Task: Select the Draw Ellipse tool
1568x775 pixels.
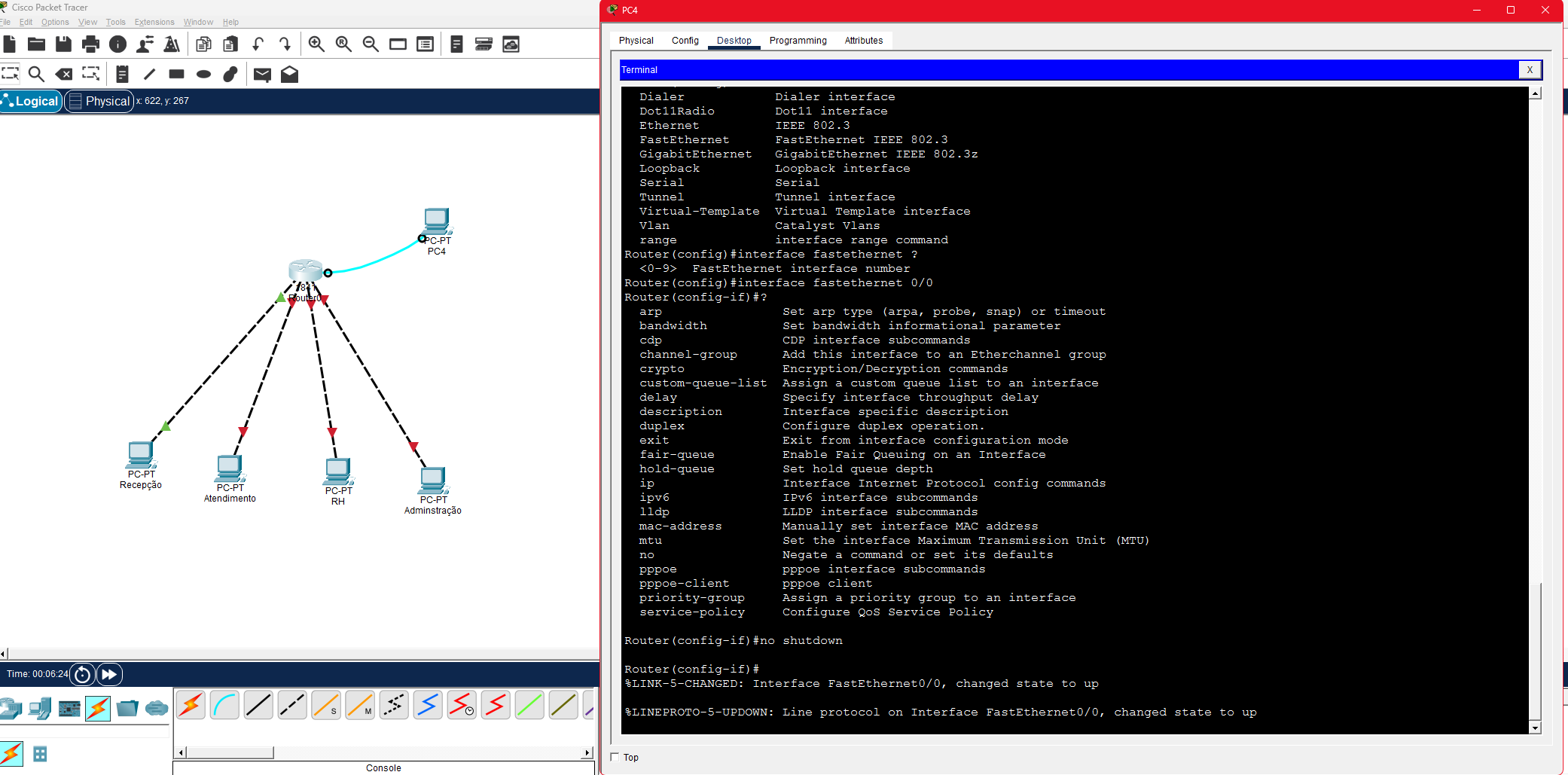Action: [203, 74]
